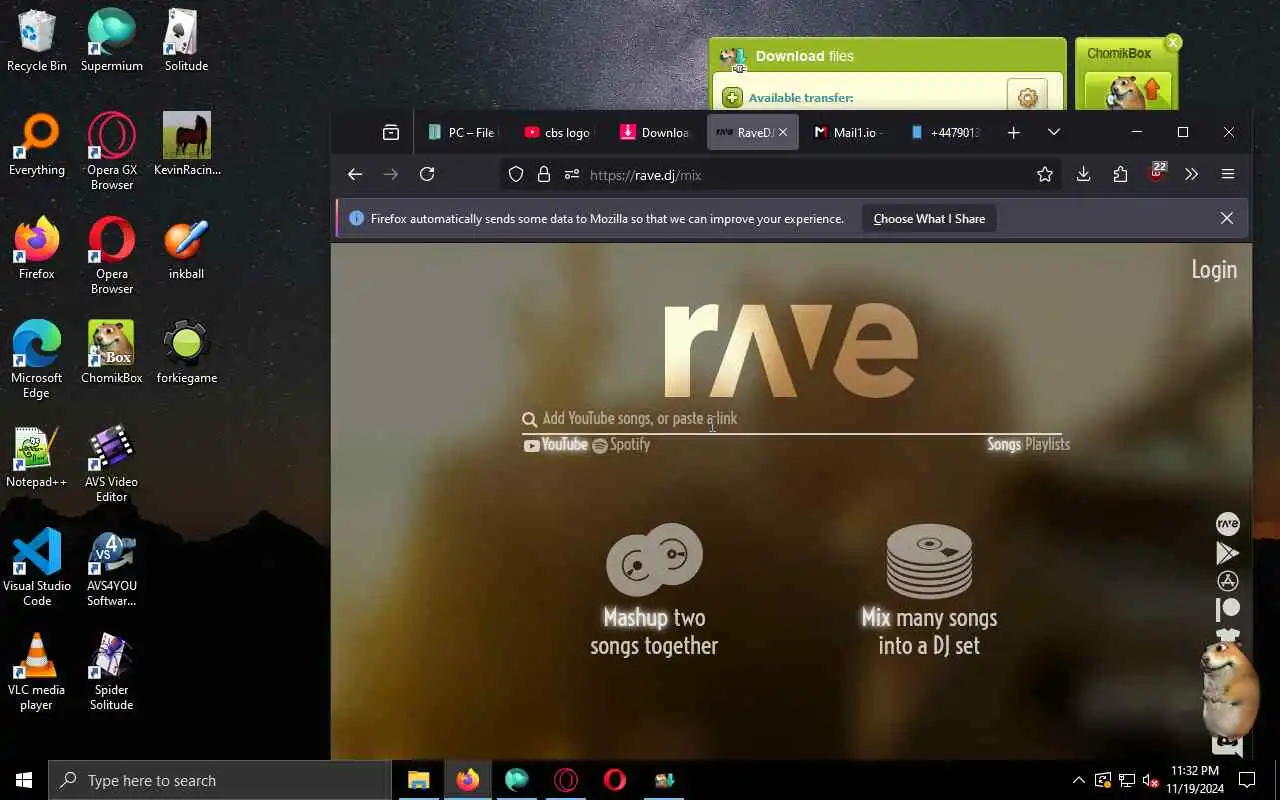Open settings gear in Download files window
Screen dimensions: 1280x800
point(1027,97)
